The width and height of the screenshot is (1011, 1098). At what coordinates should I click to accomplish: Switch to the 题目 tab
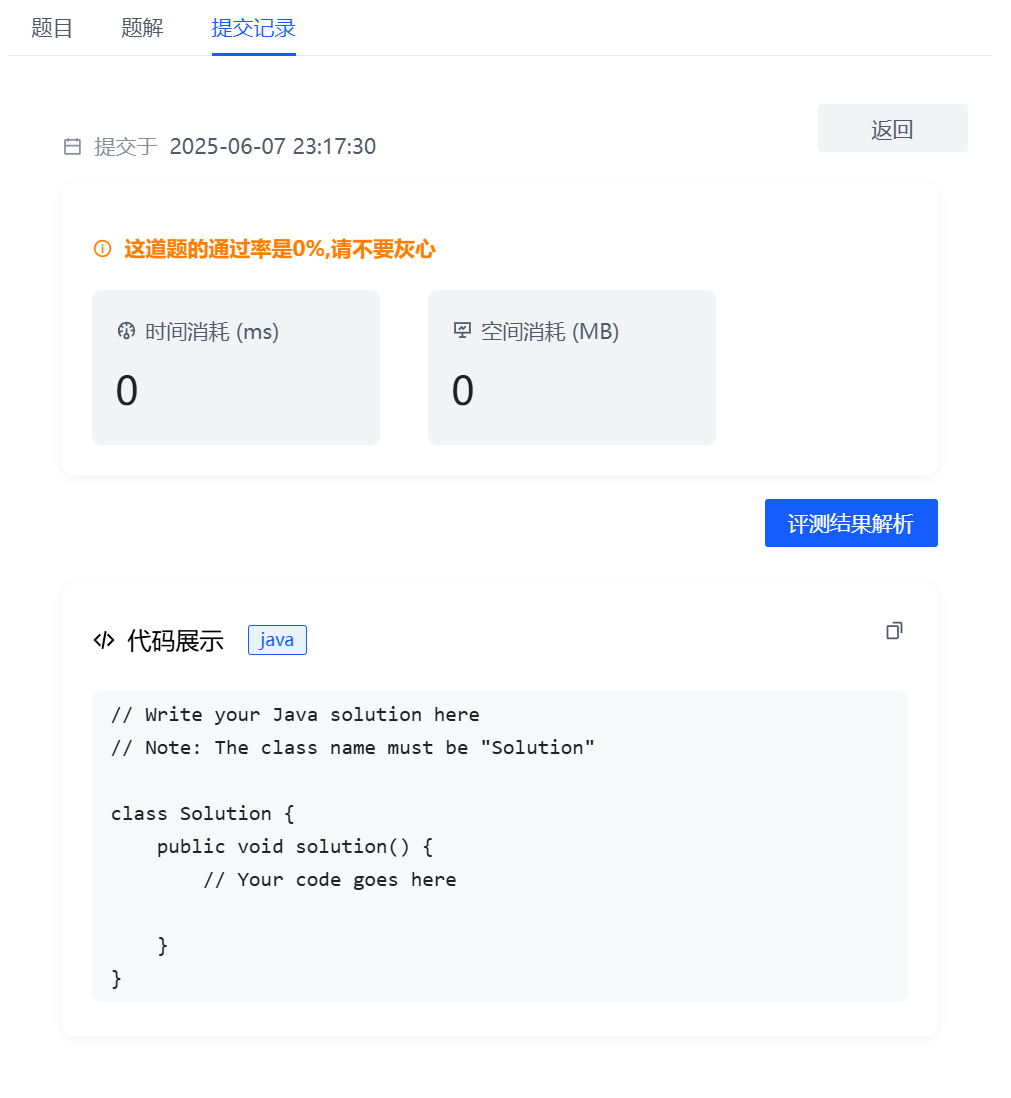coord(53,27)
